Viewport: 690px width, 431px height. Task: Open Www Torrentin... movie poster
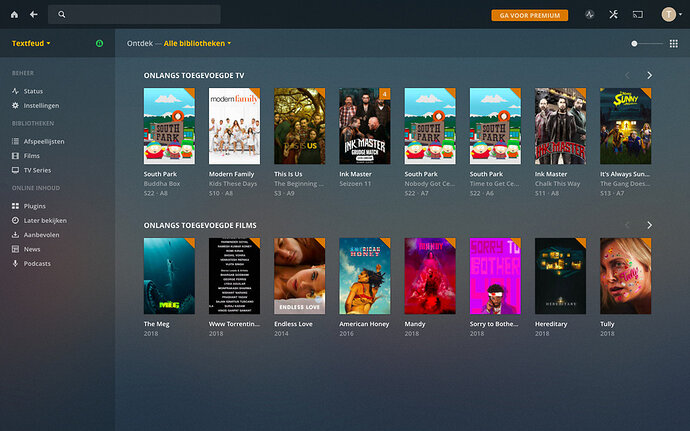point(235,276)
